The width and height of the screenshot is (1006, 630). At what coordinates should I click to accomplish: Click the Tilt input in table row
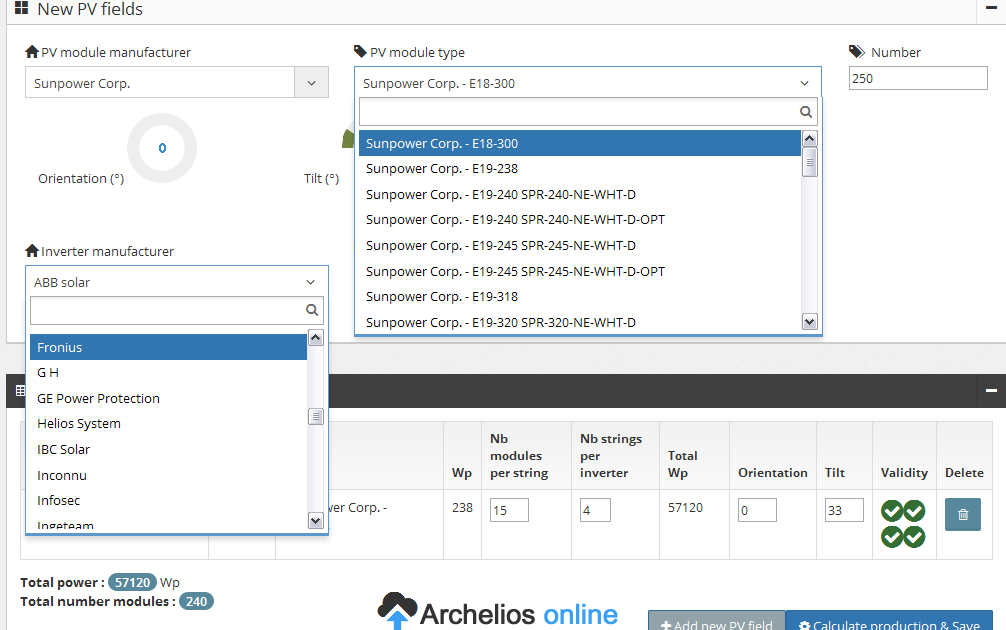(844, 510)
